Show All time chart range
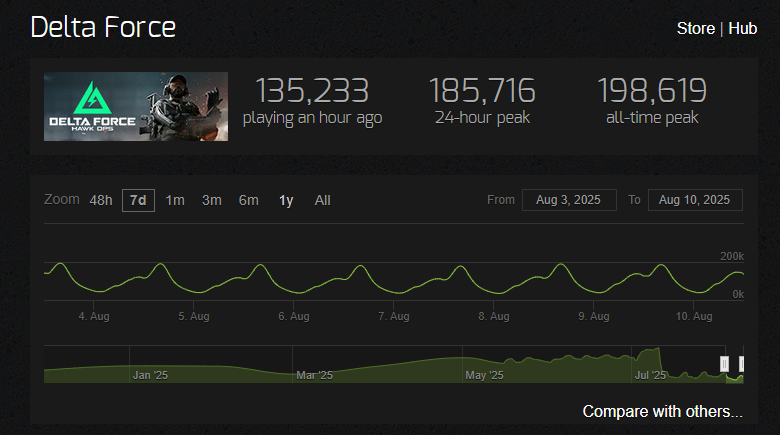This screenshot has width=780, height=435. click(x=322, y=201)
